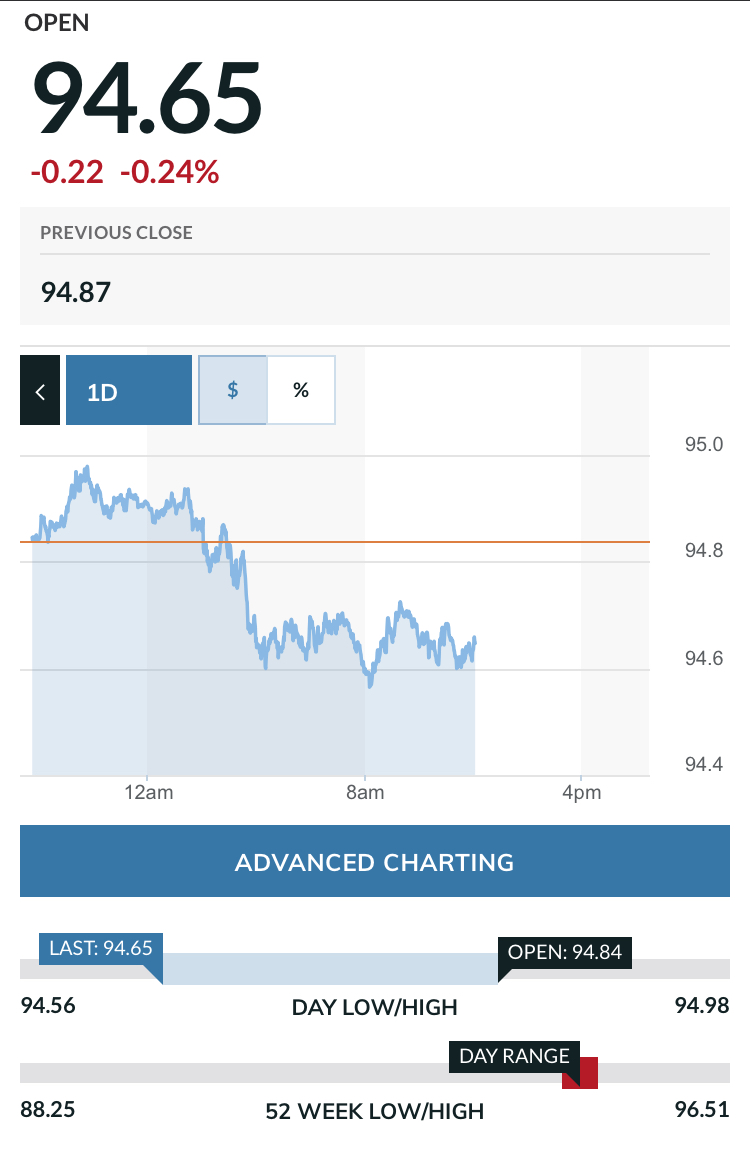The width and height of the screenshot is (750, 1155).
Task: Click the 95.0 price axis label
Action: coord(703,444)
